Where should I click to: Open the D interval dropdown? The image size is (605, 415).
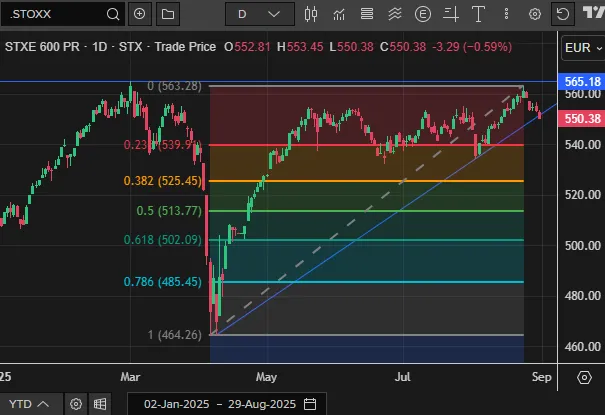[x=260, y=14]
